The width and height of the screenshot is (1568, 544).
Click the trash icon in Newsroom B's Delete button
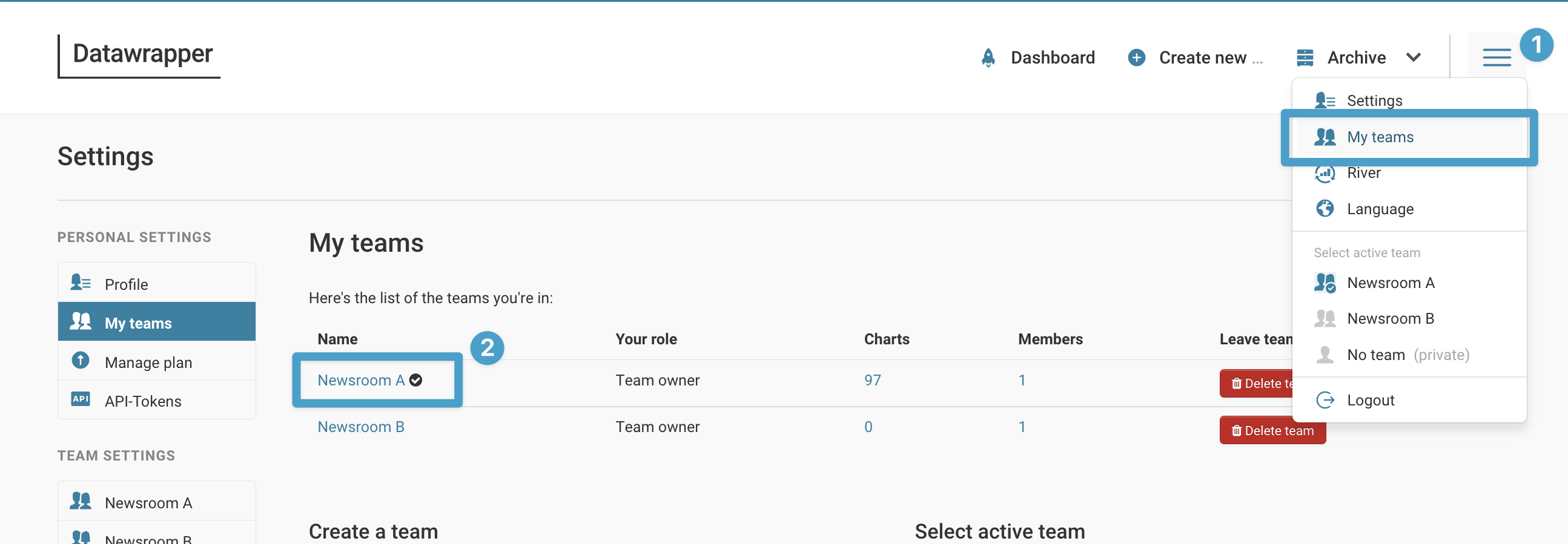point(1236,431)
